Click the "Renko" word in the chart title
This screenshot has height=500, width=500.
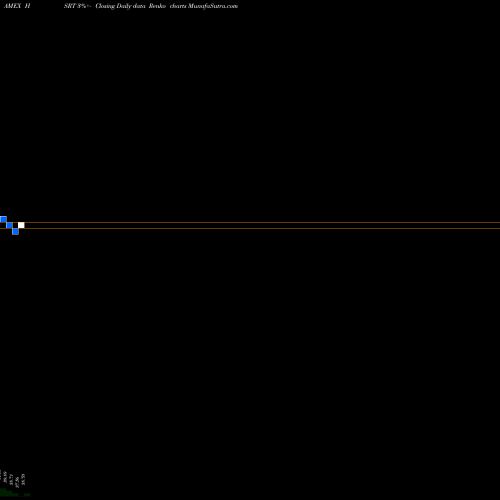[157, 6]
